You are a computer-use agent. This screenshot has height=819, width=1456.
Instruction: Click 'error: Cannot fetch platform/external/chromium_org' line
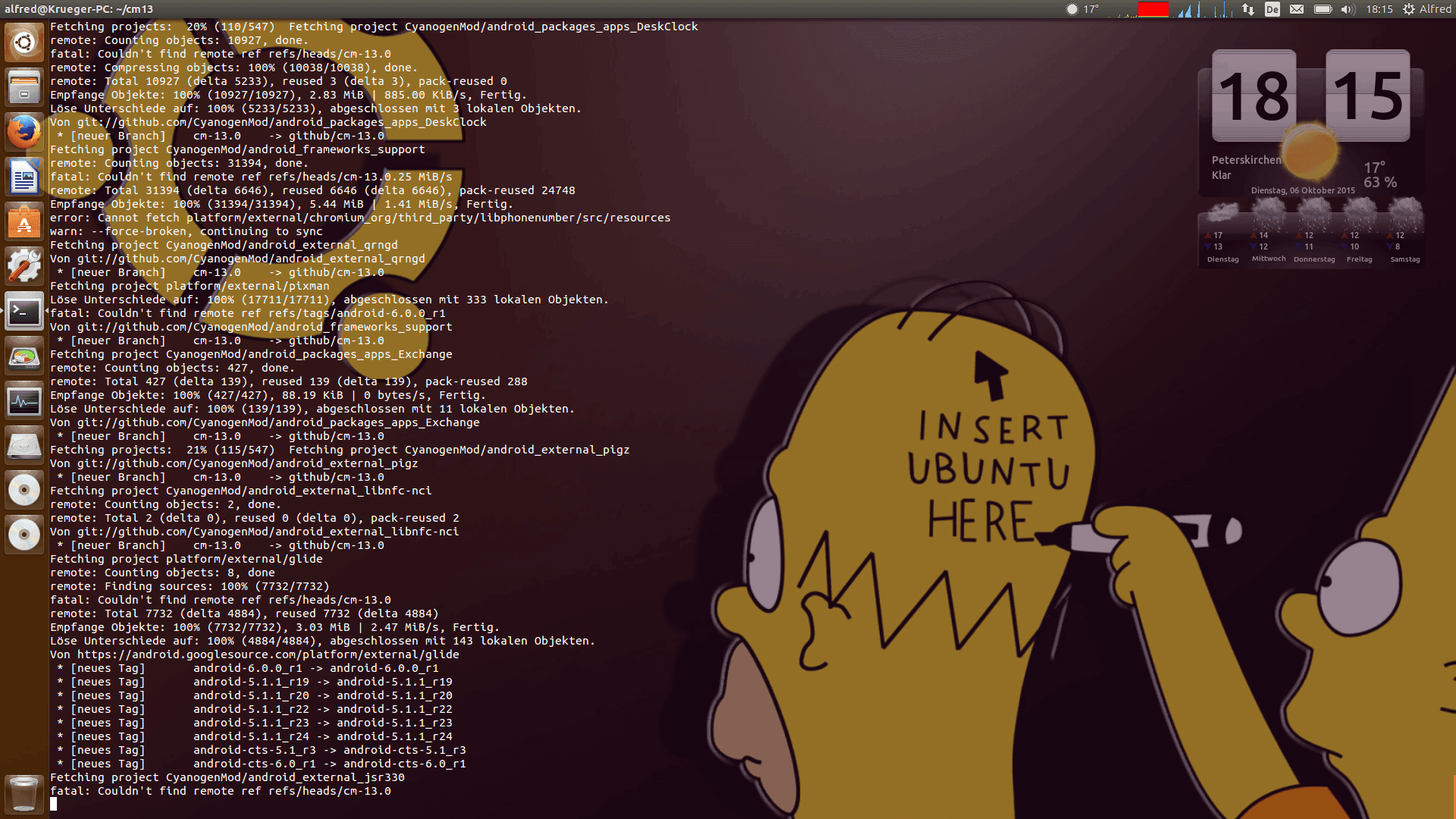(360, 218)
